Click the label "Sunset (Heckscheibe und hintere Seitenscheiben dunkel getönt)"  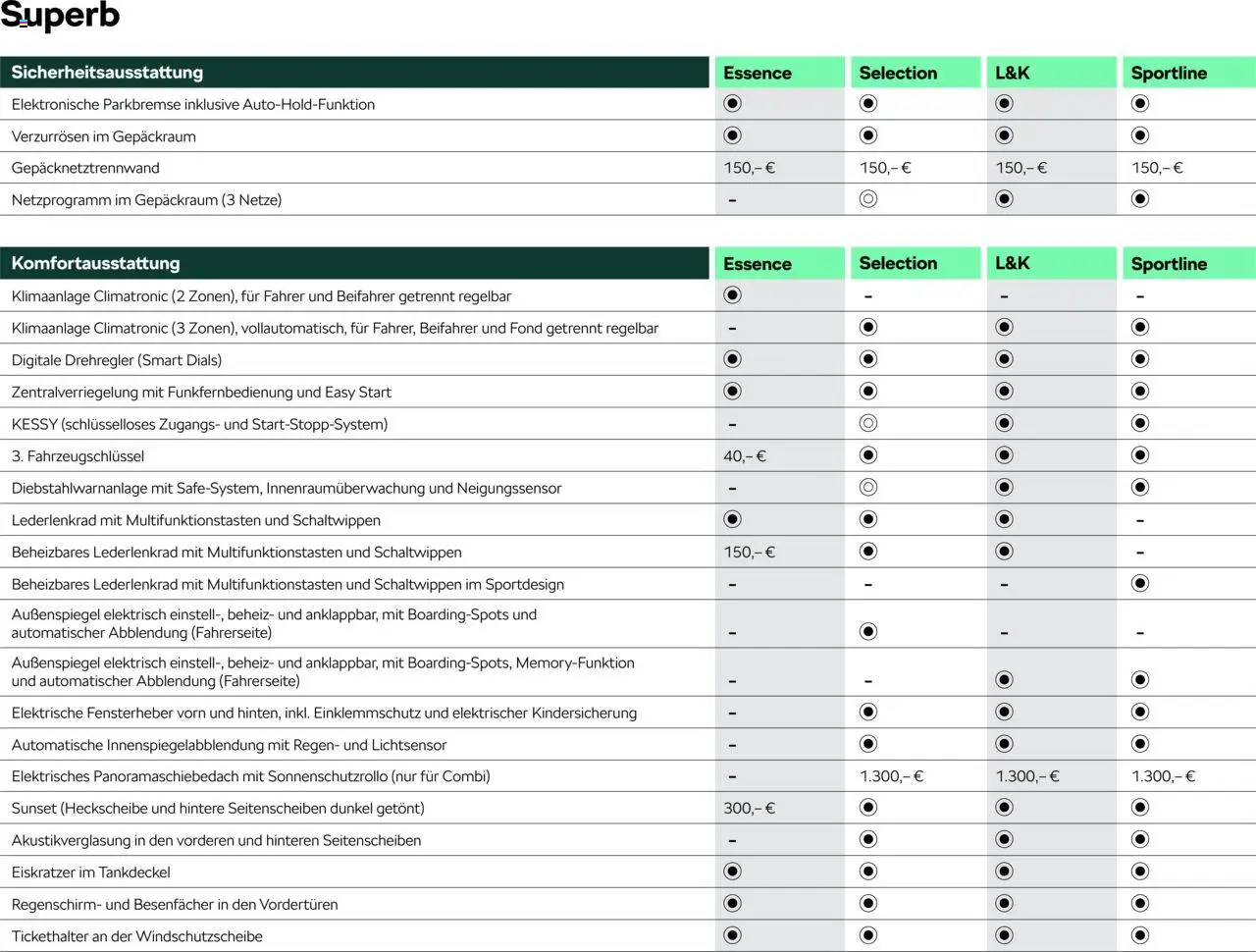(218, 809)
